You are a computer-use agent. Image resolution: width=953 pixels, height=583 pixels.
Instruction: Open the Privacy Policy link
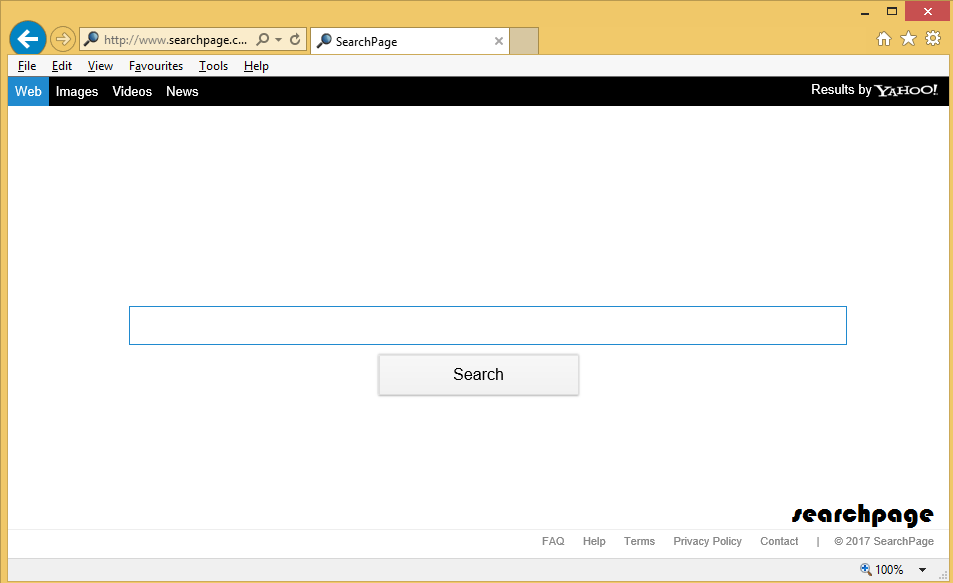pyautogui.click(x=707, y=541)
